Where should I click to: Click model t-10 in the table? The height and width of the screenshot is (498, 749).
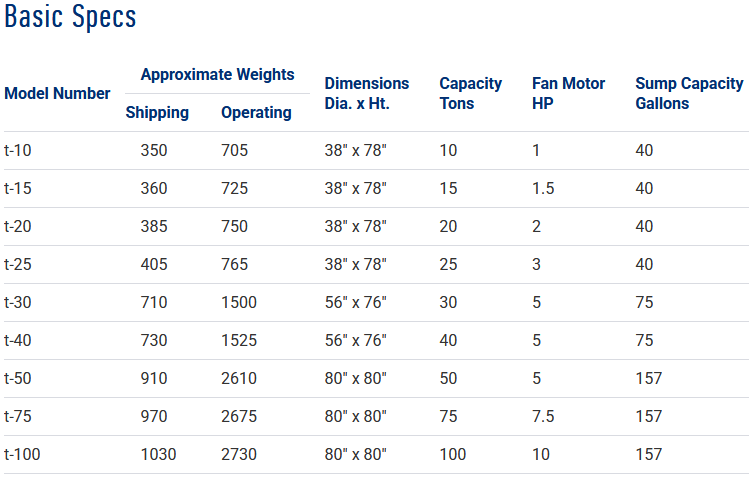click(18, 151)
